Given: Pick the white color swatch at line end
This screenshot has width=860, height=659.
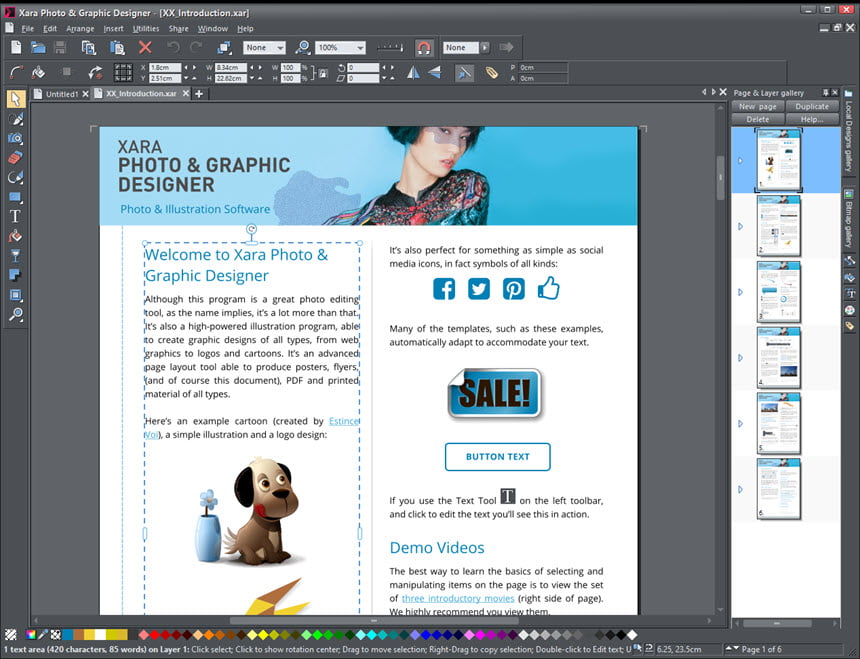Looking at the screenshot, I should click(632, 634).
